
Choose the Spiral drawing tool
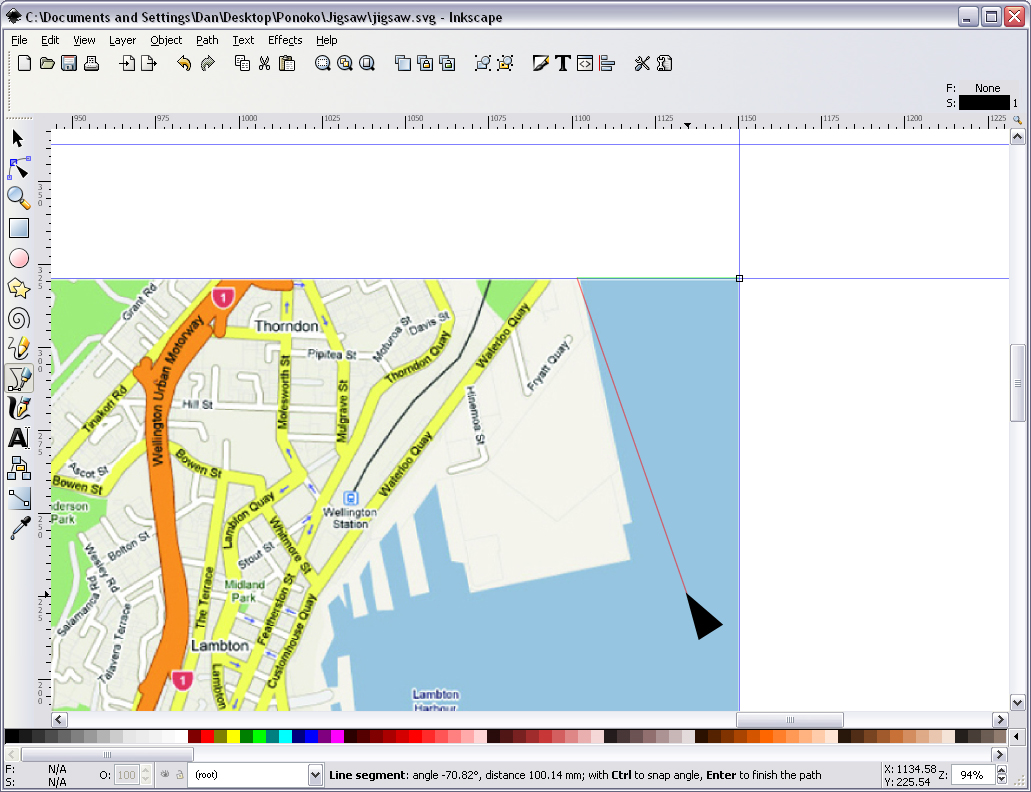(19, 318)
